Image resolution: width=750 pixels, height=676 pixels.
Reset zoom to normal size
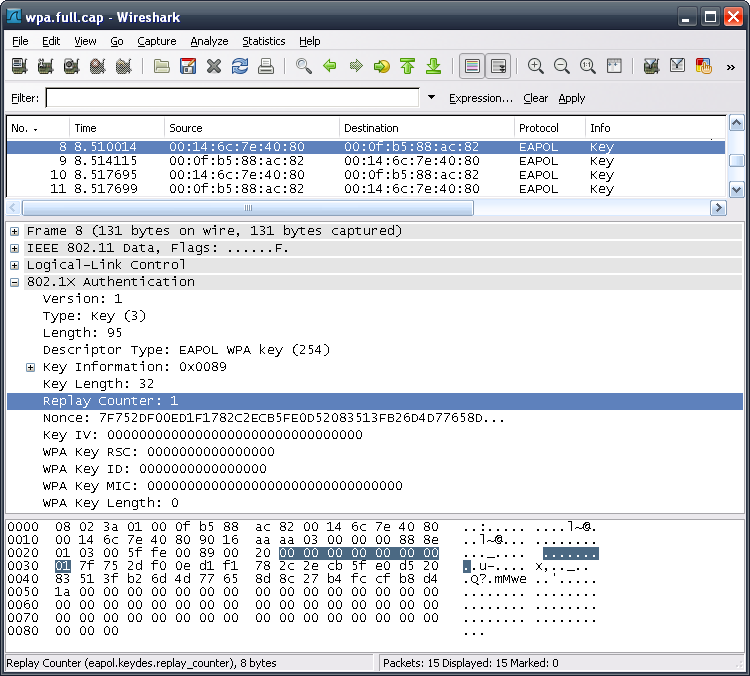tap(588, 66)
